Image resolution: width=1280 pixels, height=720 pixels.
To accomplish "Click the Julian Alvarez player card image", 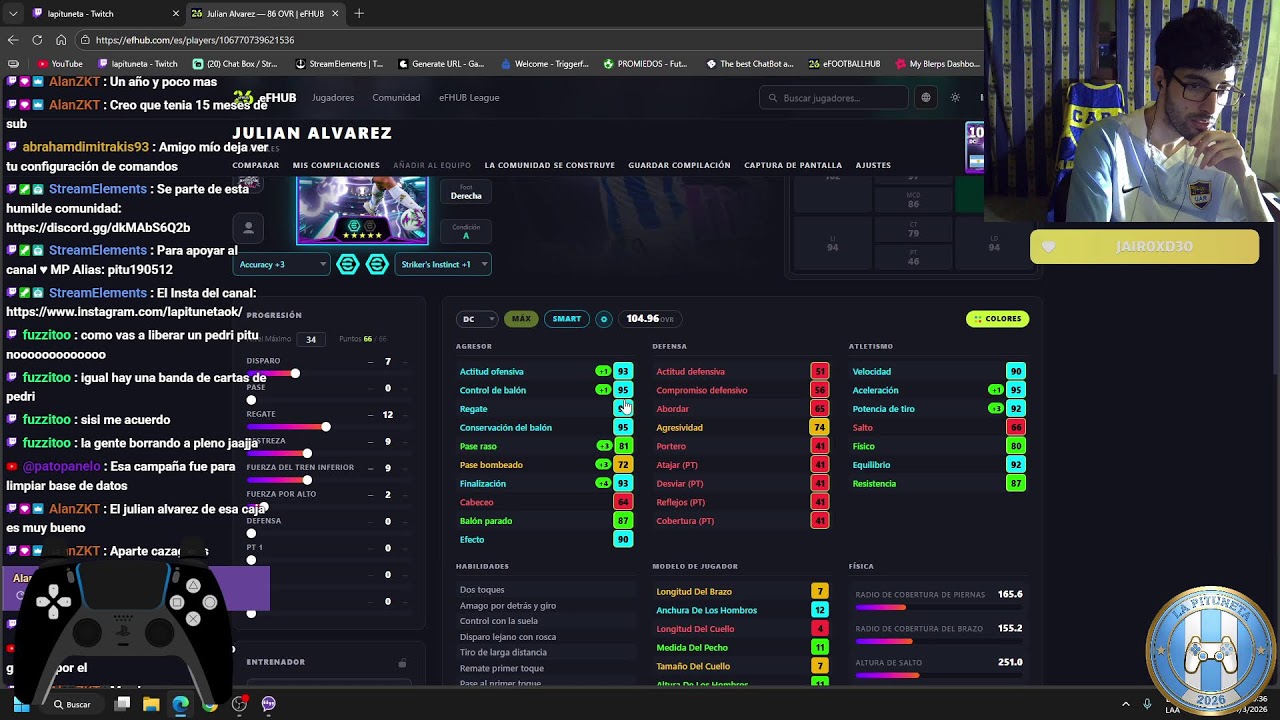I will point(362,210).
